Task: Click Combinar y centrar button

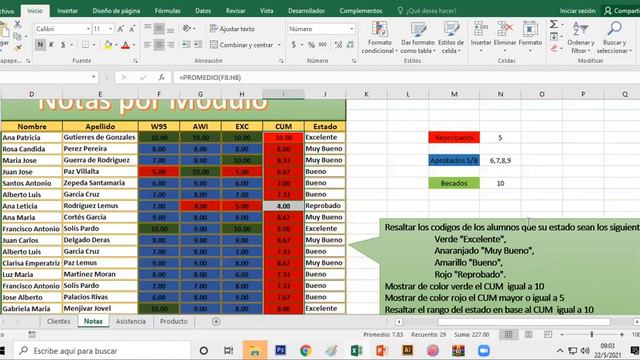Action: pos(241,44)
